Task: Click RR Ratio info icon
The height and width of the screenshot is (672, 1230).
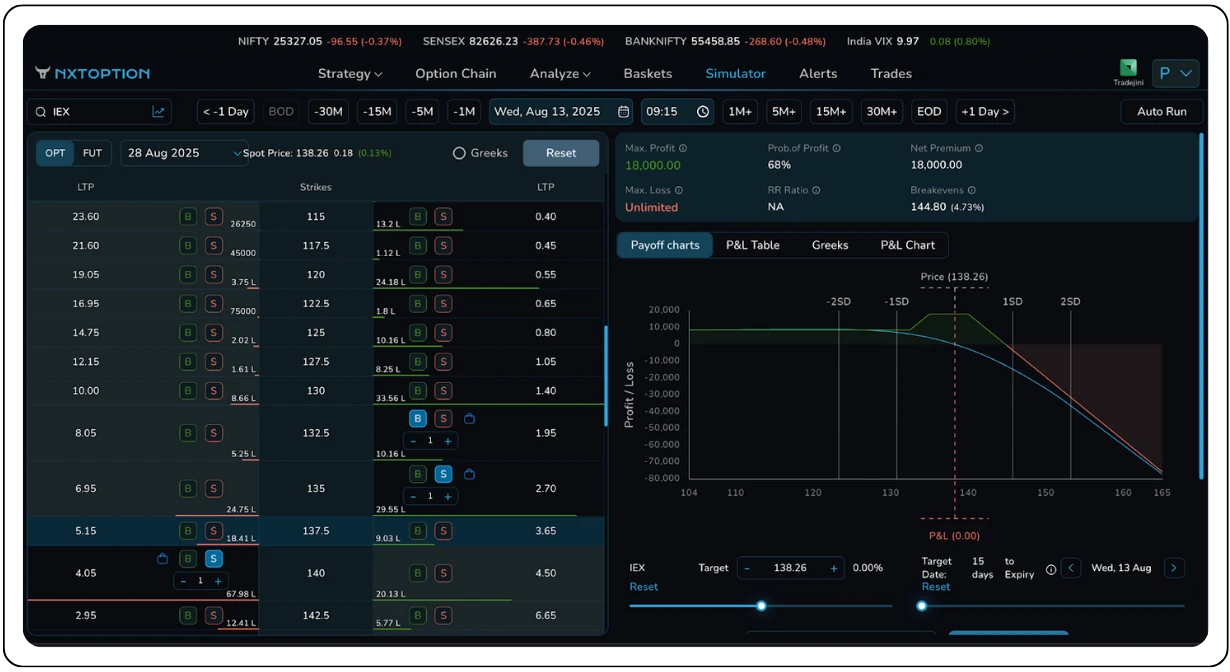Action: pyautogui.click(x=816, y=190)
